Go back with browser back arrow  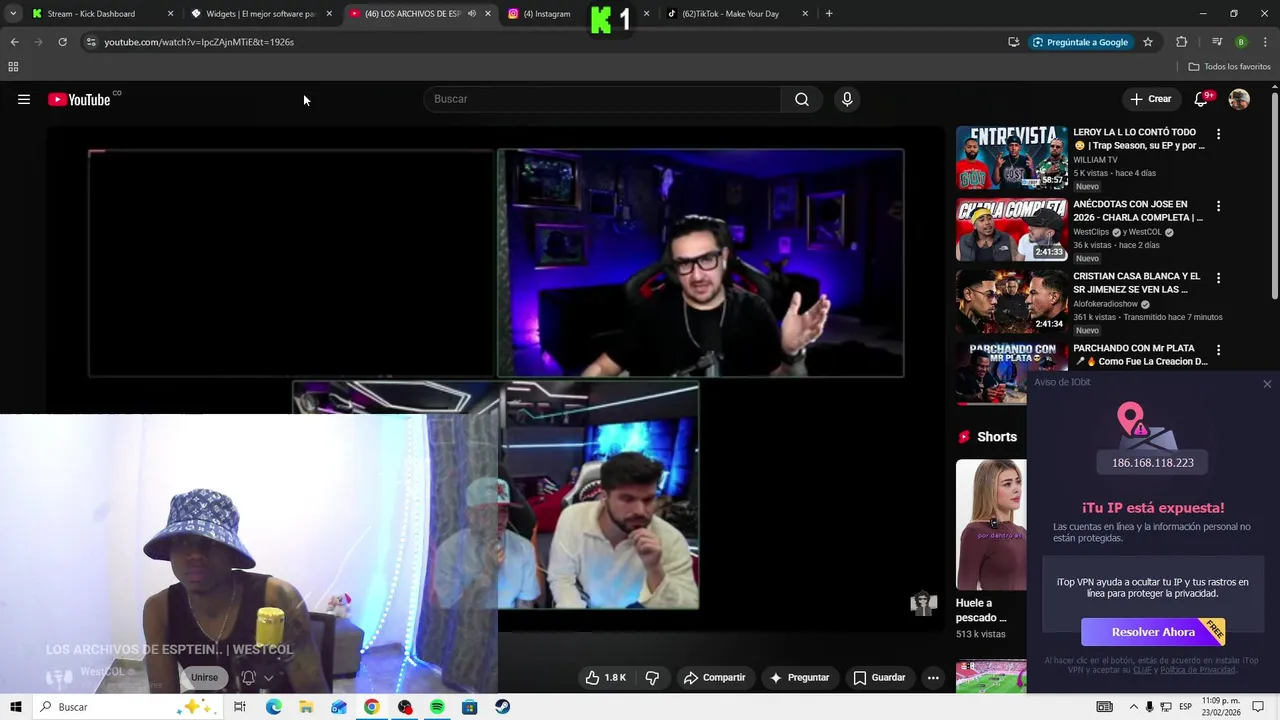pos(14,42)
